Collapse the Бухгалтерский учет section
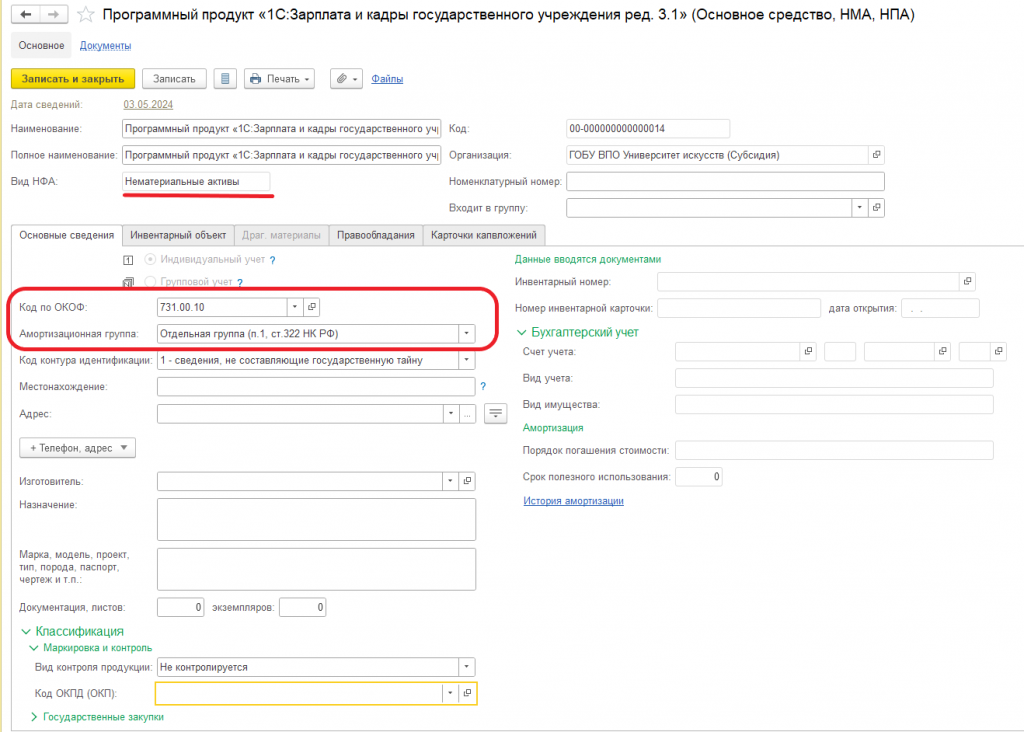1024x732 pixels. pyautogui.click(x=521, y=332)
